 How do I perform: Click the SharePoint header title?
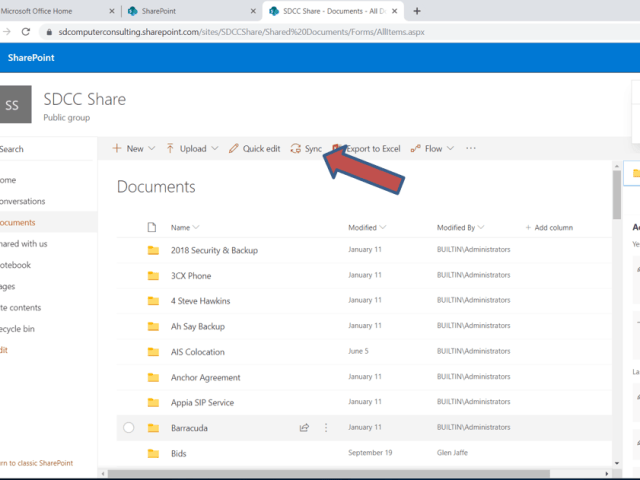(x=31, y=58)
